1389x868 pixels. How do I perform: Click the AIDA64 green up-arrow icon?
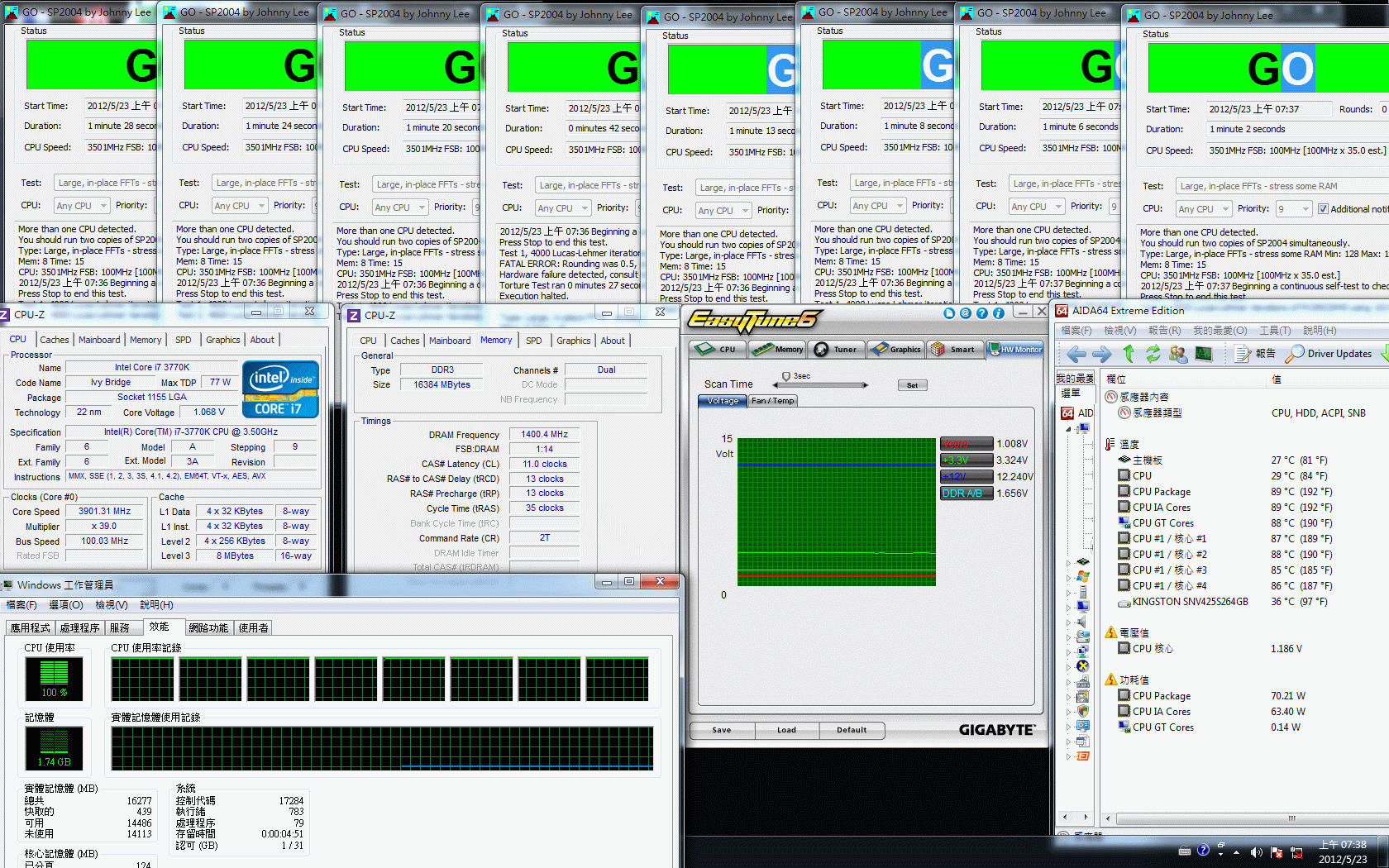[x=1129, y=354]
